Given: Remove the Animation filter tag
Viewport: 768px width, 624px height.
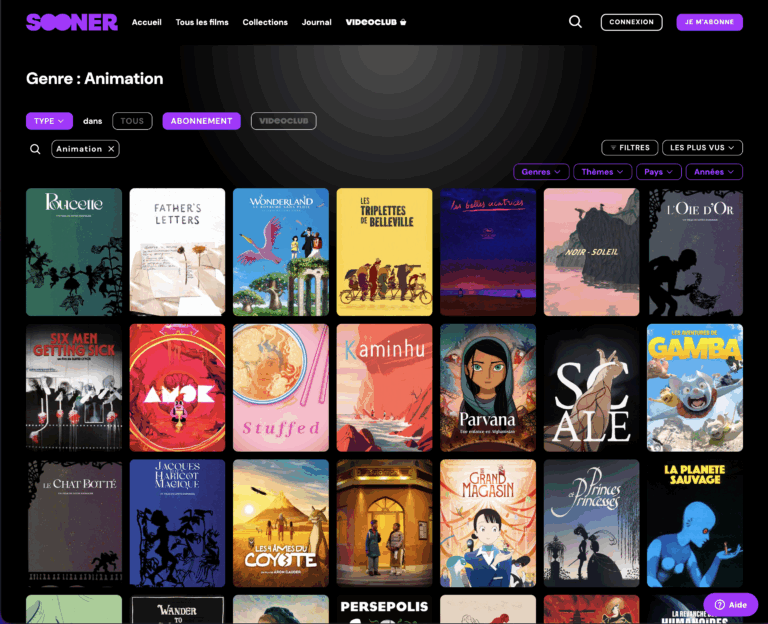Looking at the screenshot, I should [x=111, y=149].
